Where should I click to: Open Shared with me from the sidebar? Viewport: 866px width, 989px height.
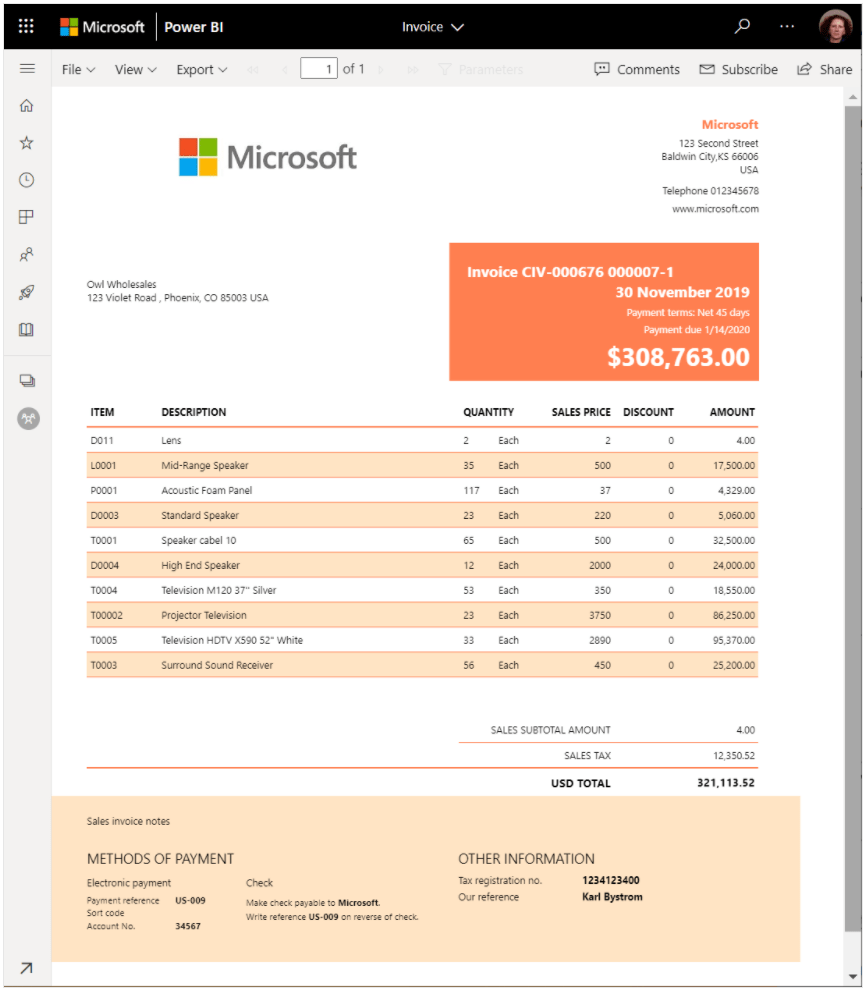27,254
